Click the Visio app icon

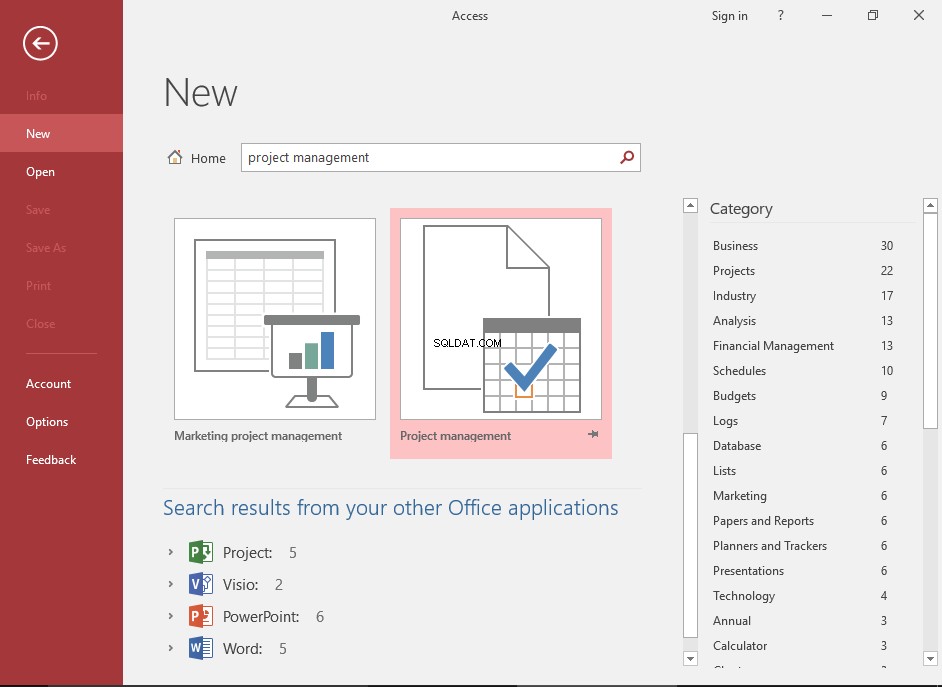click(x=201, y=584)
